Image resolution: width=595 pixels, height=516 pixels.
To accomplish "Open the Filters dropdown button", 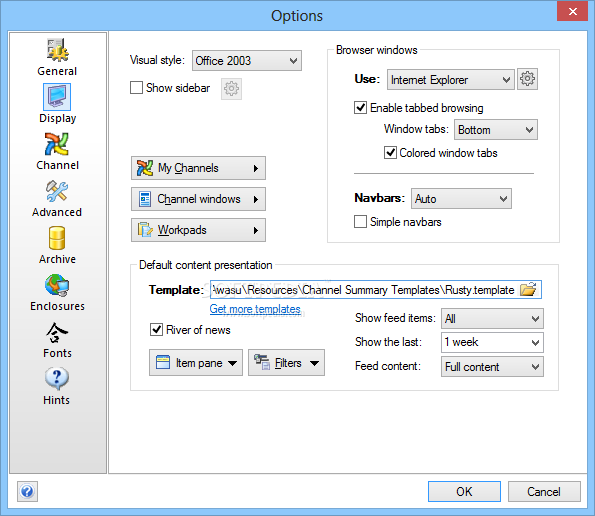I will point(286,363).
